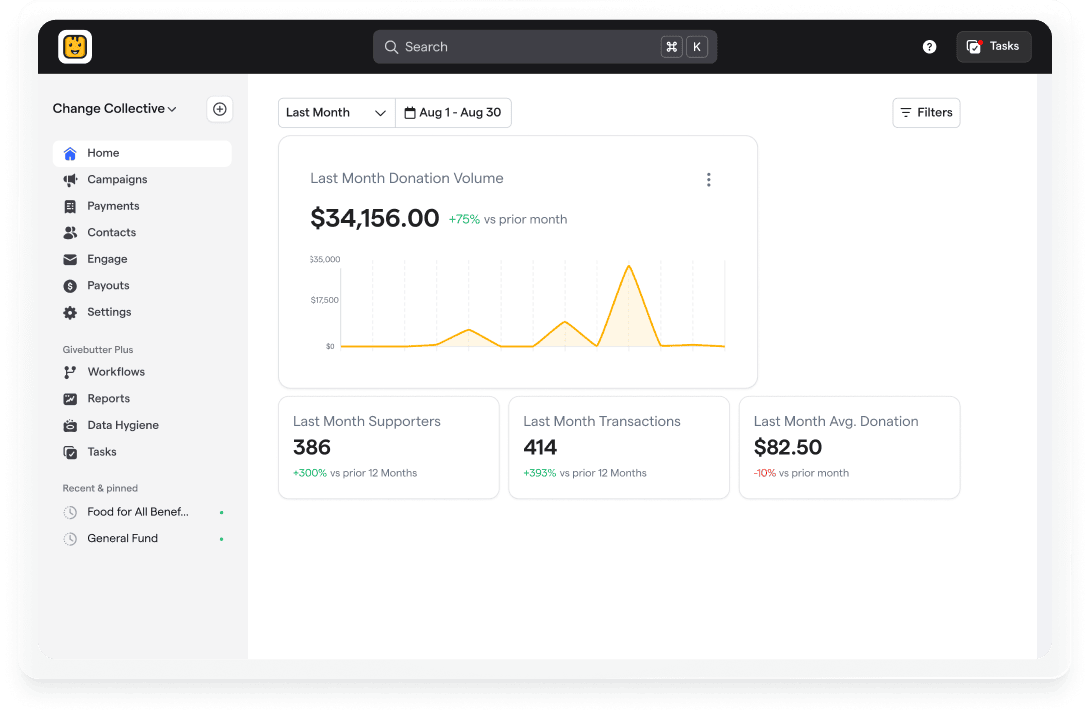Click the Payouts dollar icon
Screen dimensions: 1090x715
tap(70, 286)
